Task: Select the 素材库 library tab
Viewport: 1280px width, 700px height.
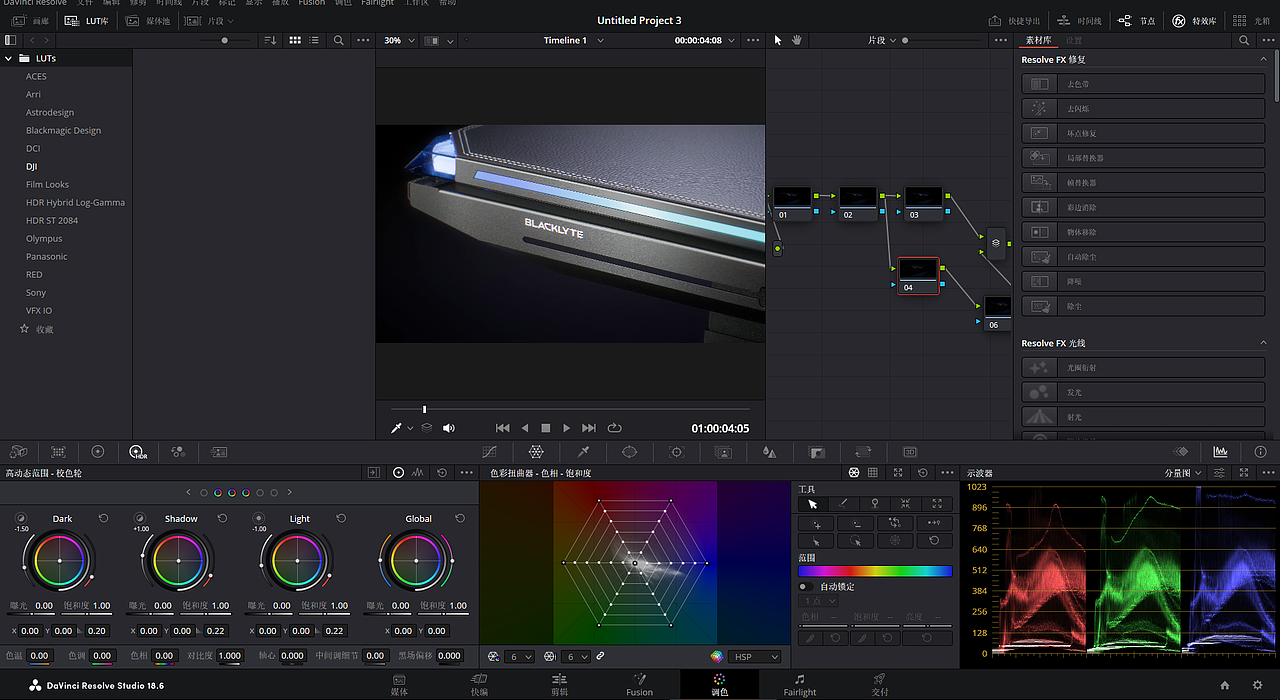Action: [x=1039, y=40]
